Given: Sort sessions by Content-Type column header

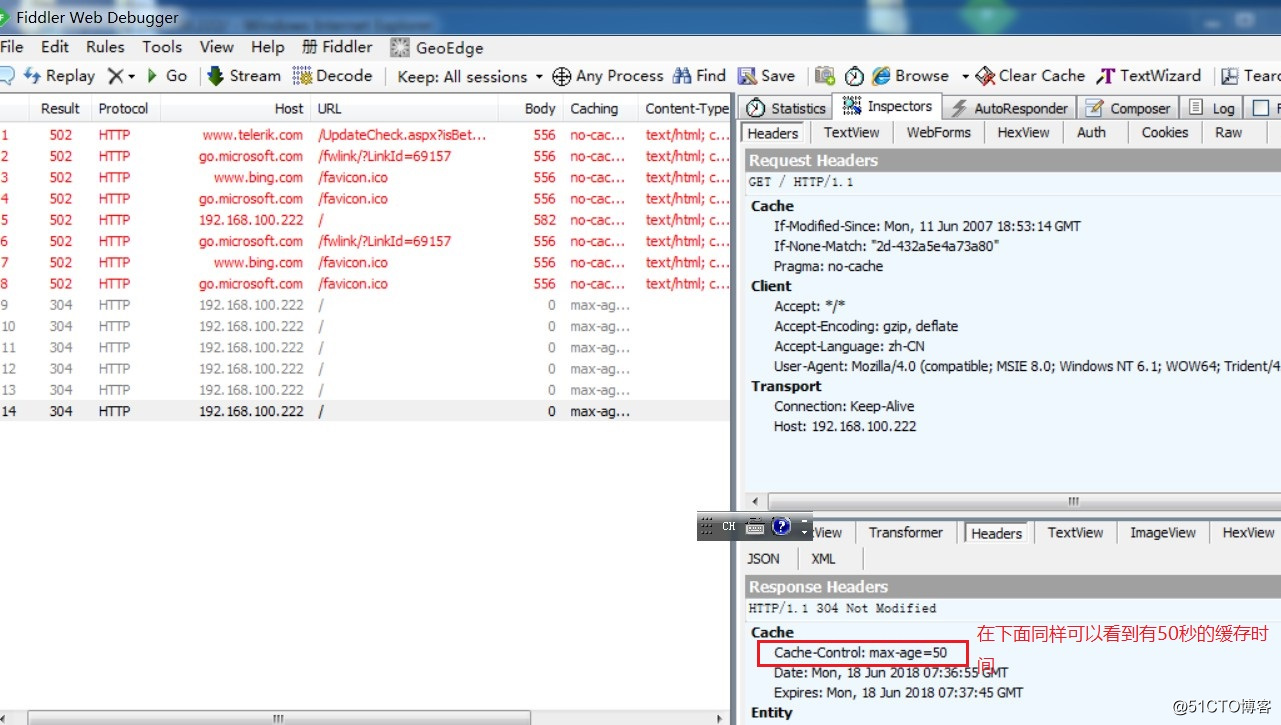Looking at the screenshot, I should point(686,108).
